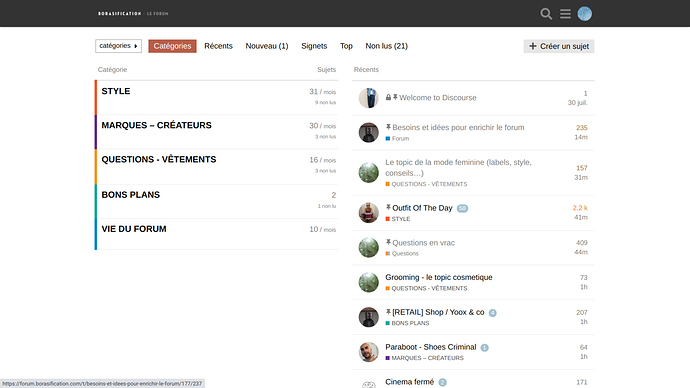Click STYLE tag under Outfit Of The Day
Viewport: 690px width, 388px height.
coord(398,219)
